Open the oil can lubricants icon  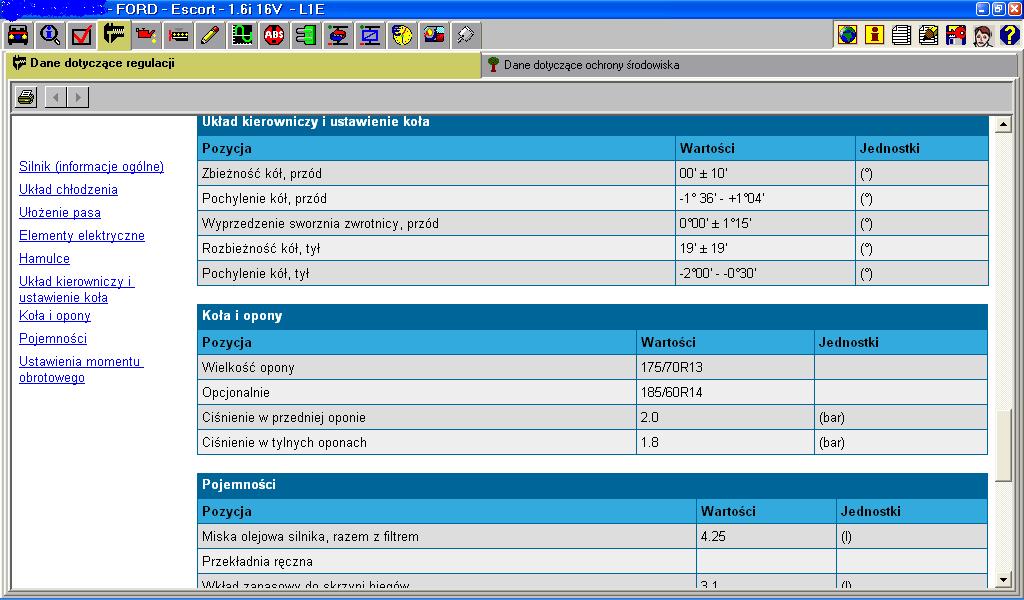(x=146, y=36)
